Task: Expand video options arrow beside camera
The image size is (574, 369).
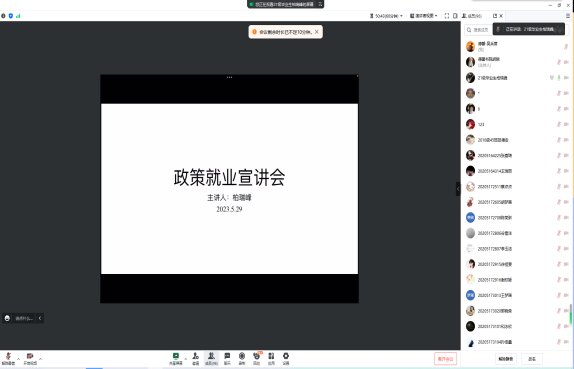Action: click(40, 359)
